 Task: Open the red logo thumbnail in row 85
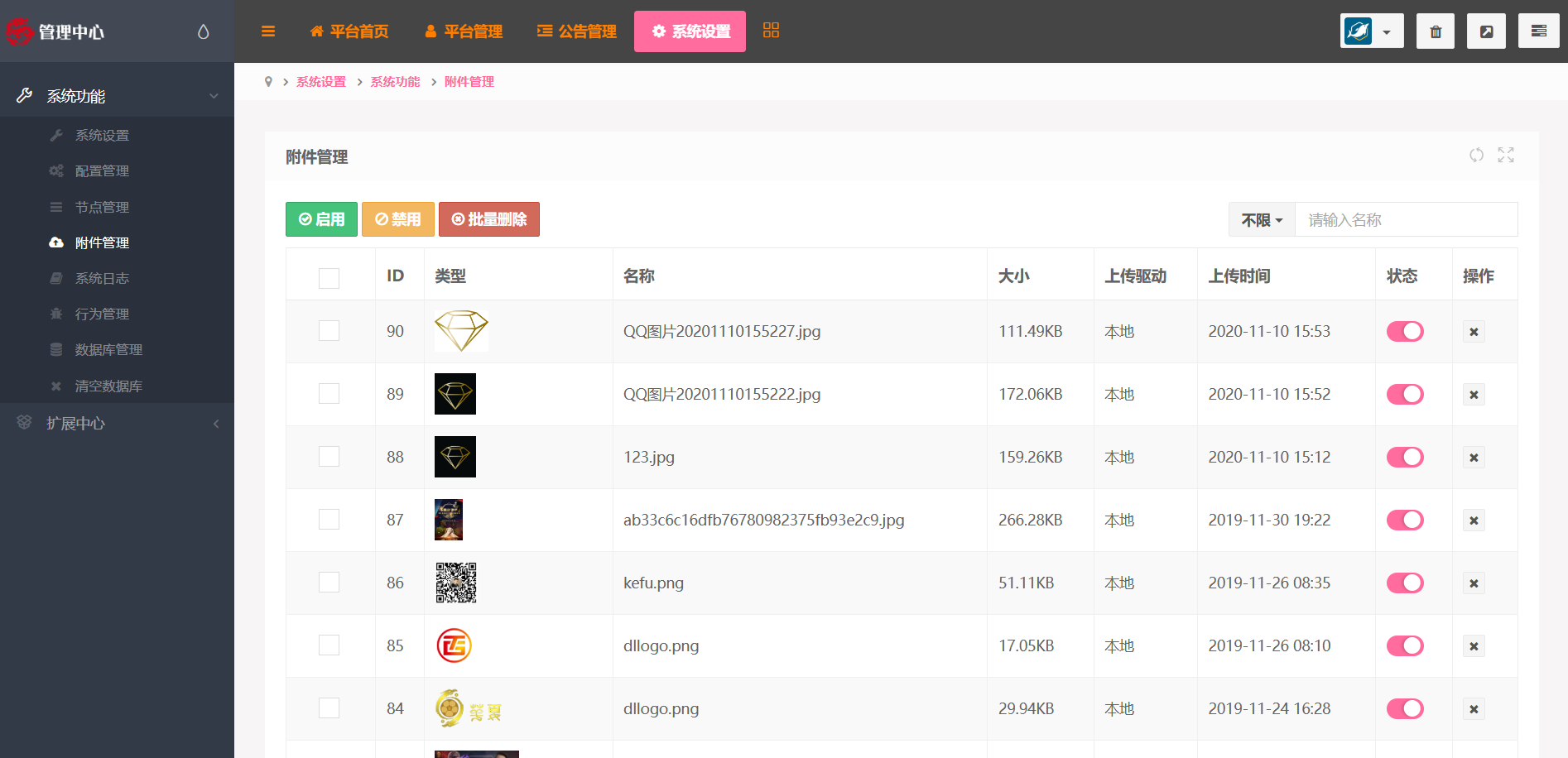click(x=454, y=645)
